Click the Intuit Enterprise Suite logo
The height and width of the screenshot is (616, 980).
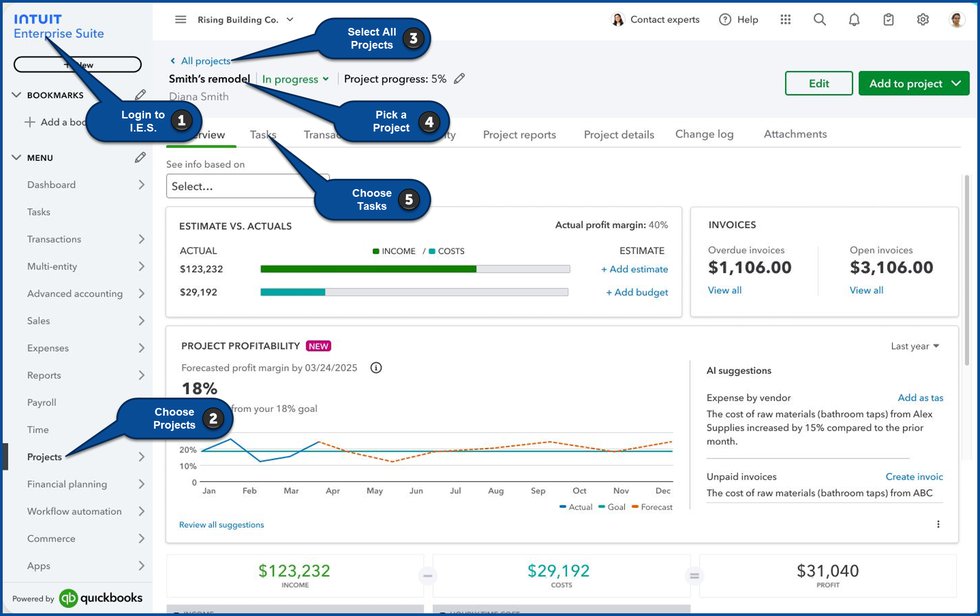point(59,26)
